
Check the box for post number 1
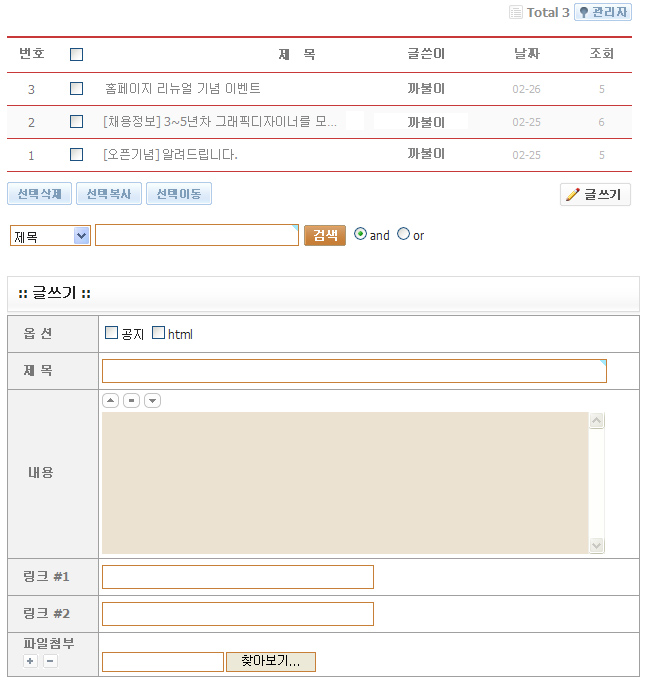(76, 154)
